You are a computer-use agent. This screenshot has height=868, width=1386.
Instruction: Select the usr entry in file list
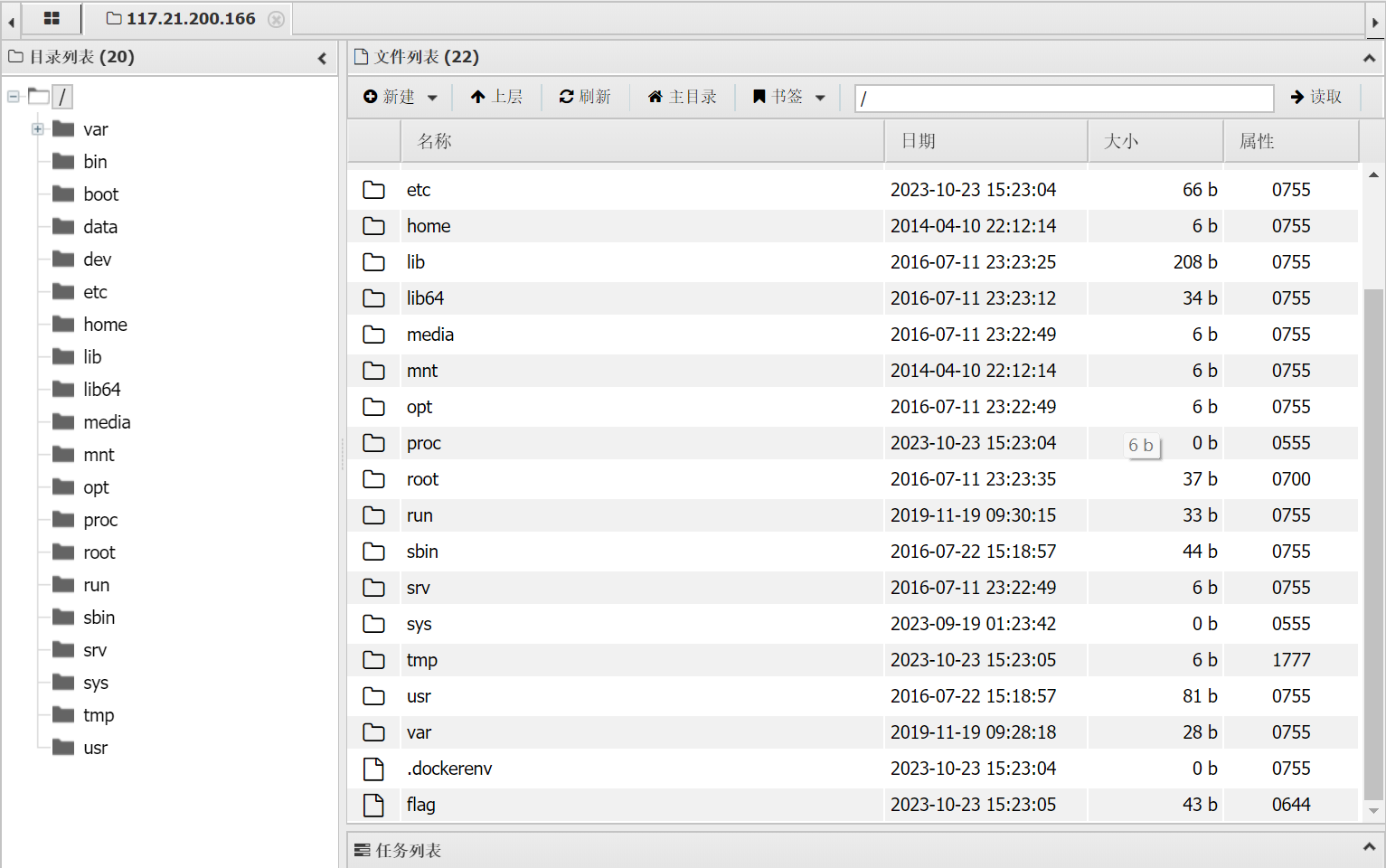(x=419, y=696)
